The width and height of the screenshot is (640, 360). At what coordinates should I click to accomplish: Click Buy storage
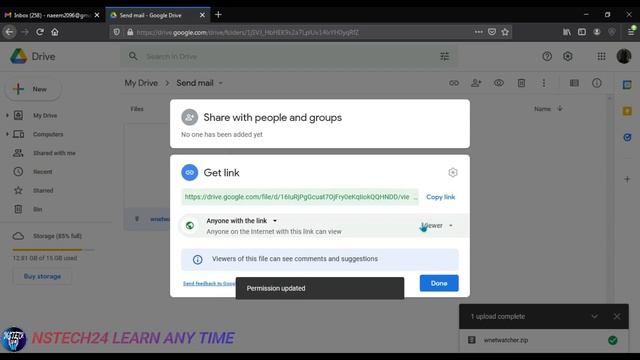[x=42, y=276]
